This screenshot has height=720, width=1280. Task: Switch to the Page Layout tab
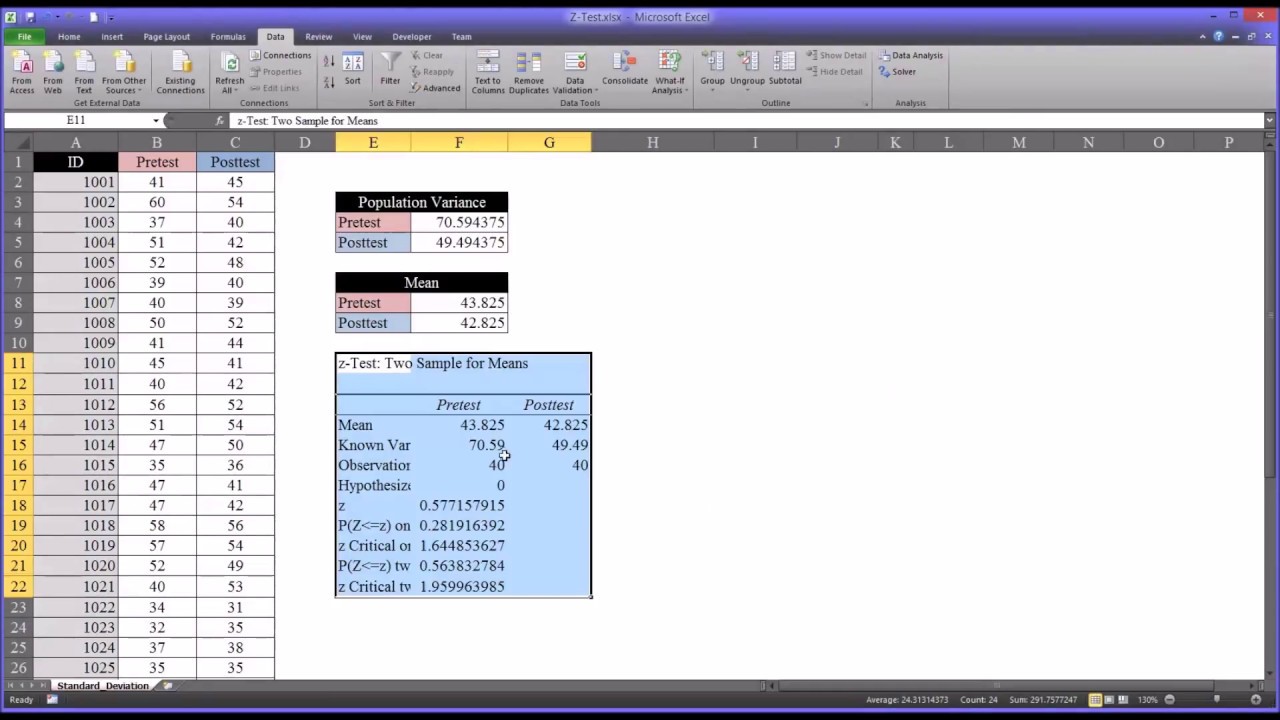tap(166, 37)
